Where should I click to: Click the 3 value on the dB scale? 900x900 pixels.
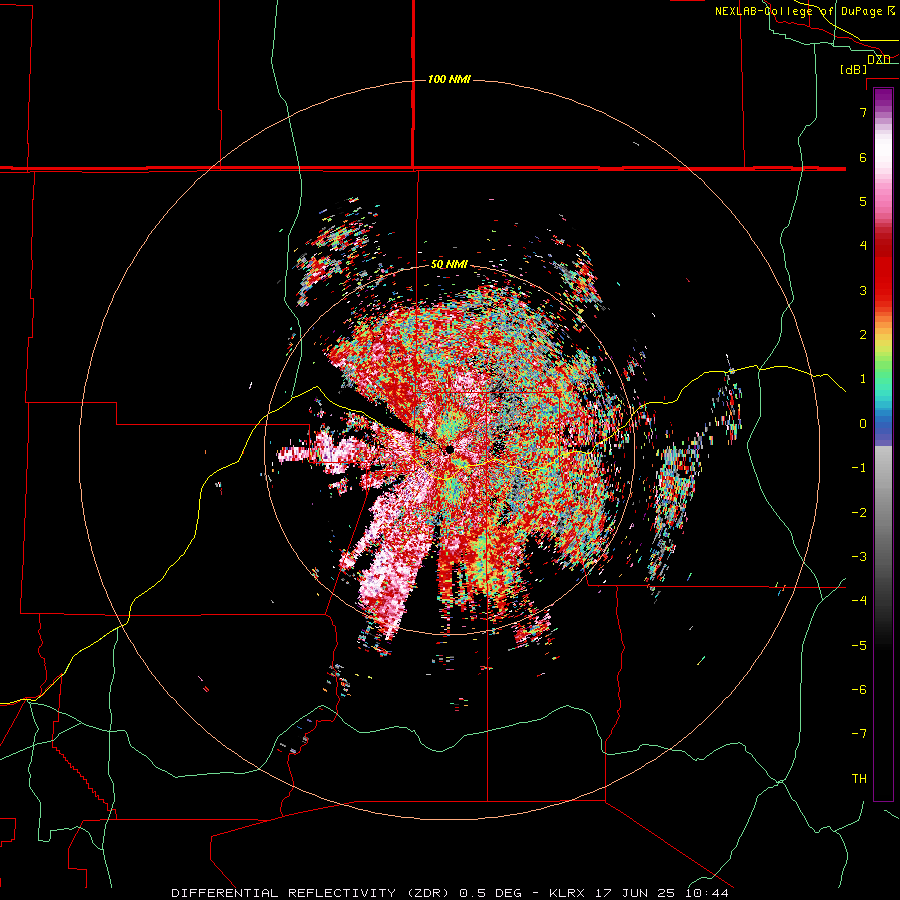tap(863, 290)
